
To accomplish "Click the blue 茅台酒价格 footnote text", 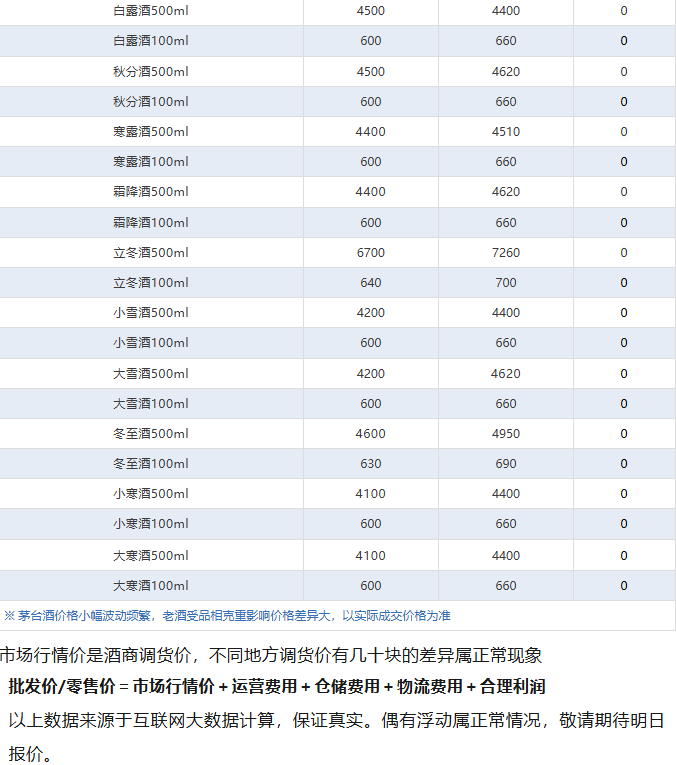I will click(x=227, y=616).
